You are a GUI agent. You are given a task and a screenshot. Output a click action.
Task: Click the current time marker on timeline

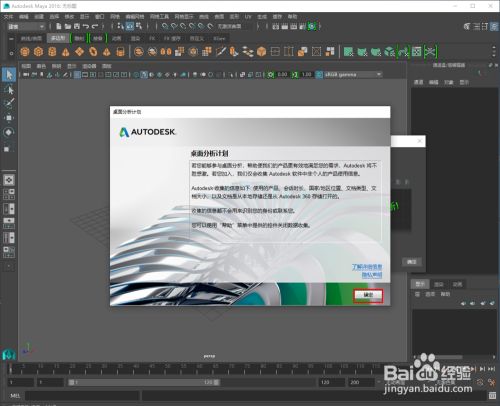pyautogui.click(x=10, y=368)
